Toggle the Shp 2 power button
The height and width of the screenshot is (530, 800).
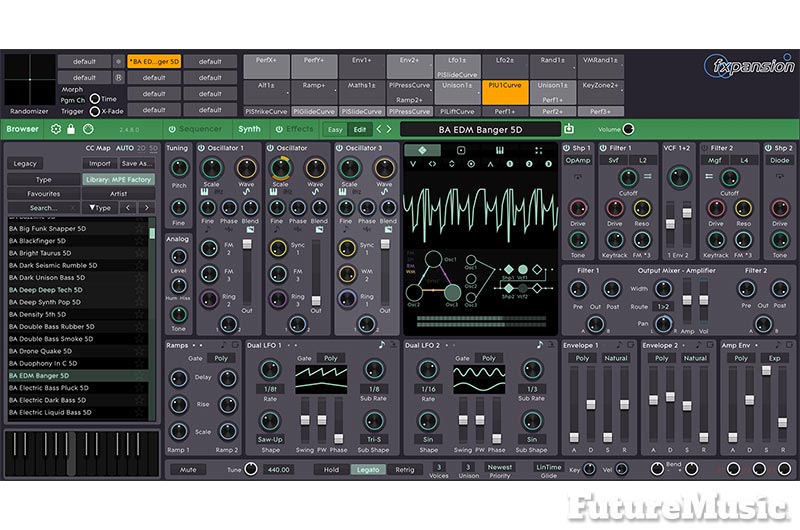click(768, 148)
